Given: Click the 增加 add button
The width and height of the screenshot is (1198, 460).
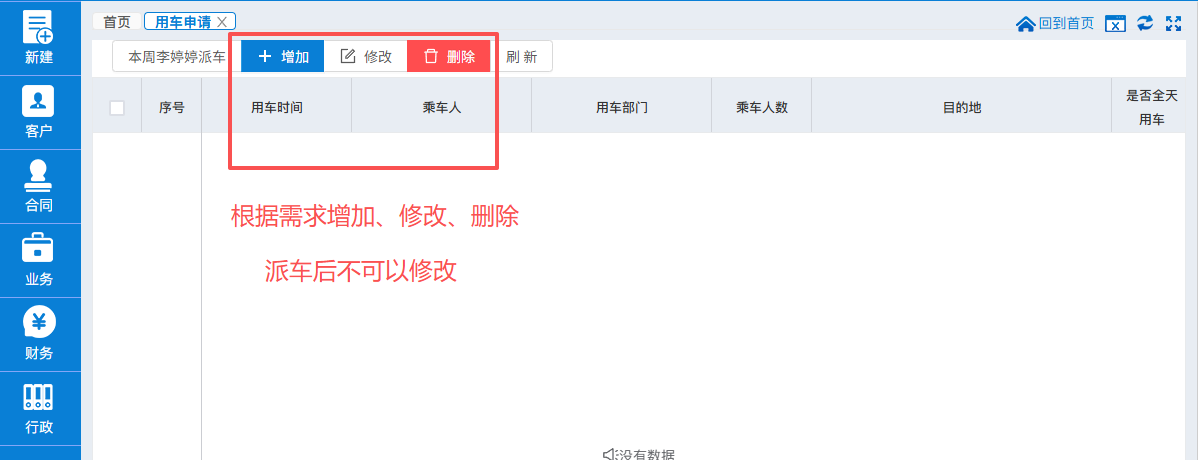Looking at the screenshot, I should 283,57.
